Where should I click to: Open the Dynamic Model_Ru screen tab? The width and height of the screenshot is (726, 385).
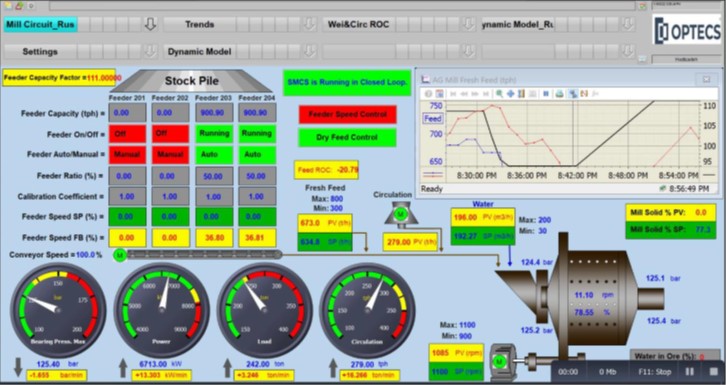click(518, 25)
